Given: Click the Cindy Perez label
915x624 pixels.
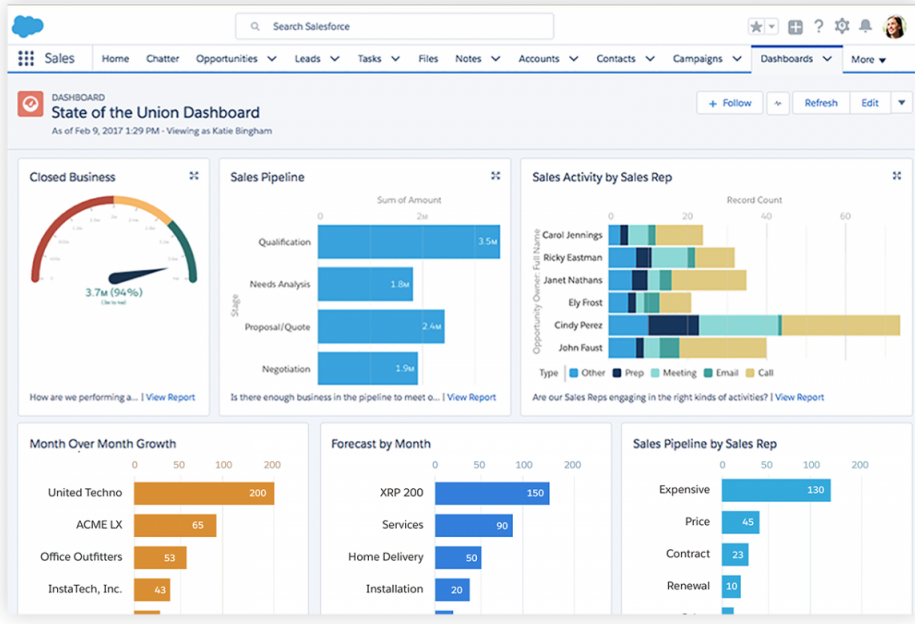Looking at the screenshot, I should [x=578, y=325].
